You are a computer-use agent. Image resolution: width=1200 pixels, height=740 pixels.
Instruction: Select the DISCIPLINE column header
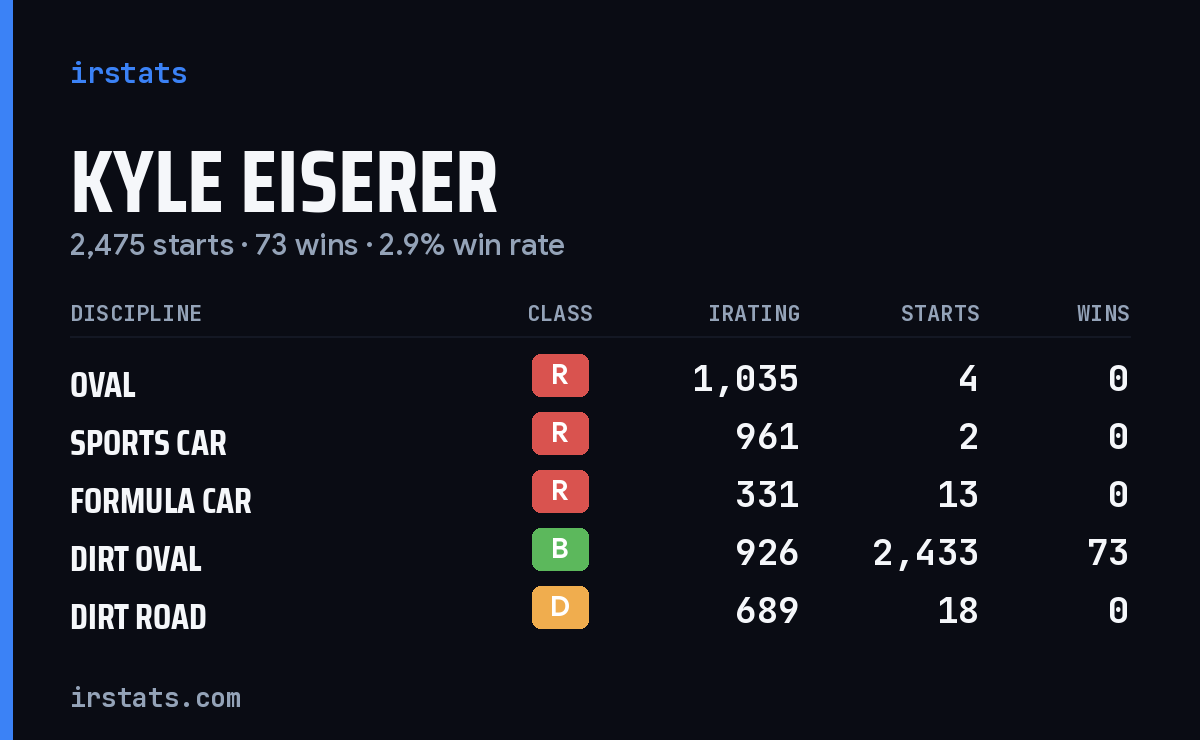click(x=136, y=314)
